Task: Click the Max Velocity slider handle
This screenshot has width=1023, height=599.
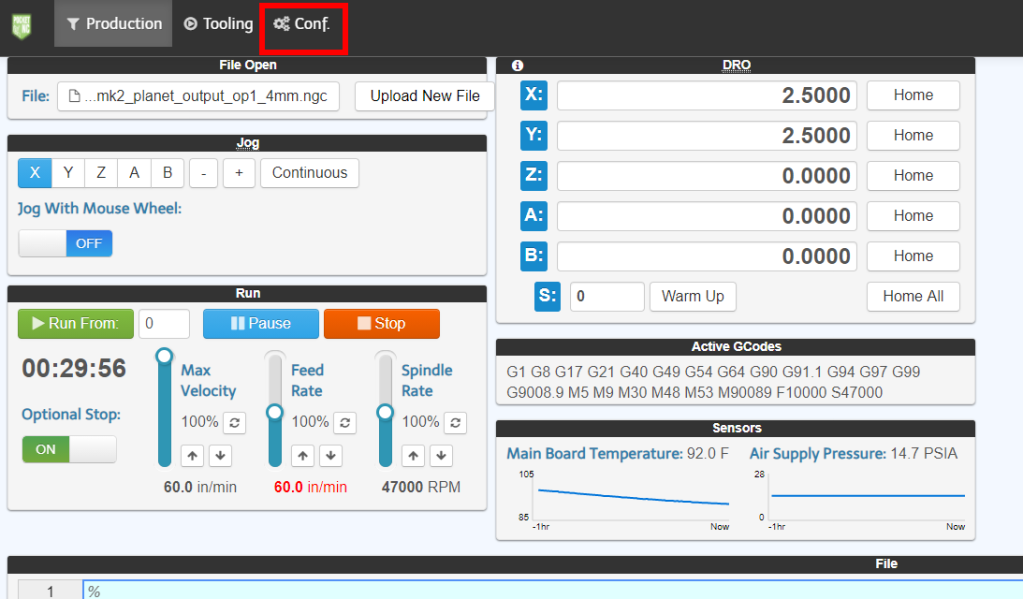Action: tap(165, 355)
